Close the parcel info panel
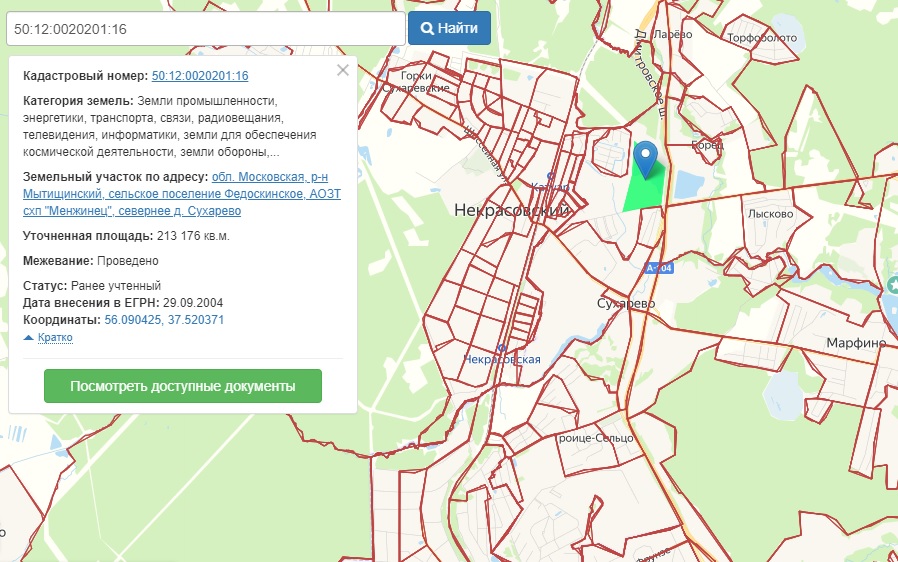 pos(343,70)
